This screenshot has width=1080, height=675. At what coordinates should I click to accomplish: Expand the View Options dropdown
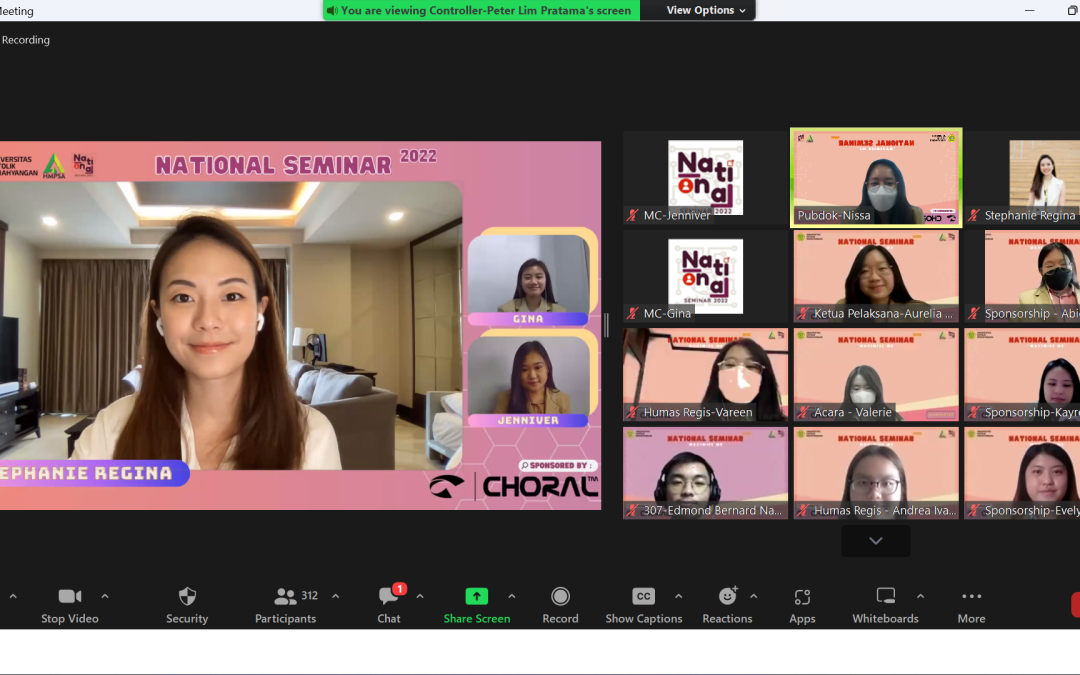click(707, 10)
